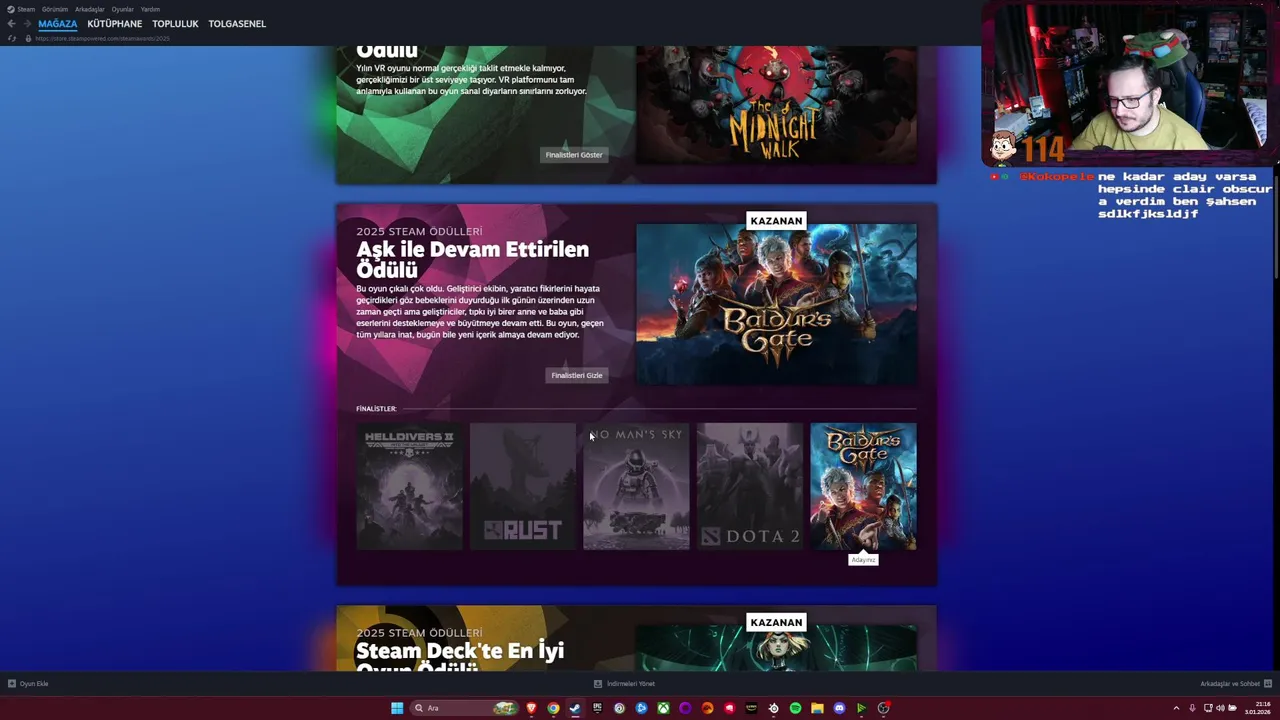Open File Explorer from taskbar
This screenshot has height=720, width=1280.
(817, 708)
